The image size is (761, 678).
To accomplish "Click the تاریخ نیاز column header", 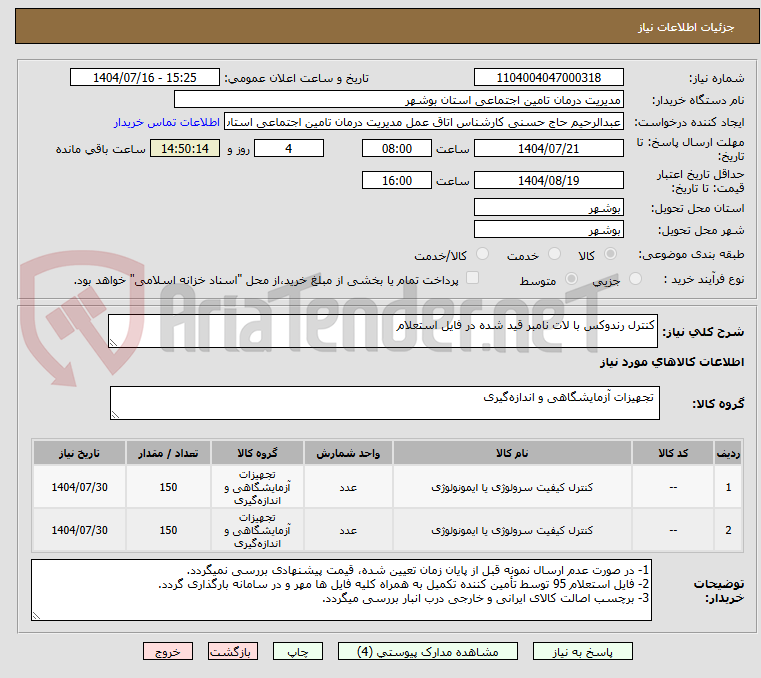I will pos(79,453).
